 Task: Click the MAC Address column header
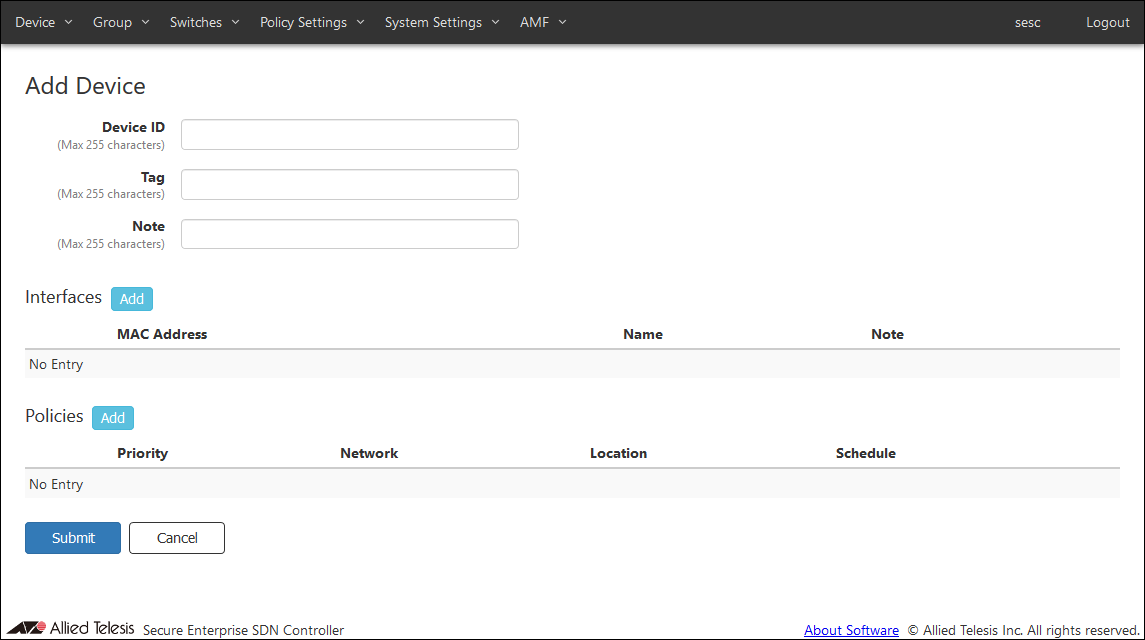[162, 334]
